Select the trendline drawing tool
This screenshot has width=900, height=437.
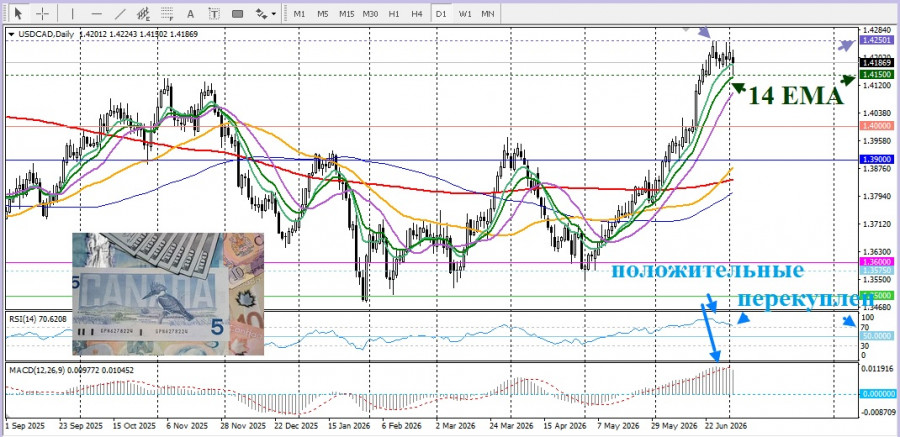(120, 13)
